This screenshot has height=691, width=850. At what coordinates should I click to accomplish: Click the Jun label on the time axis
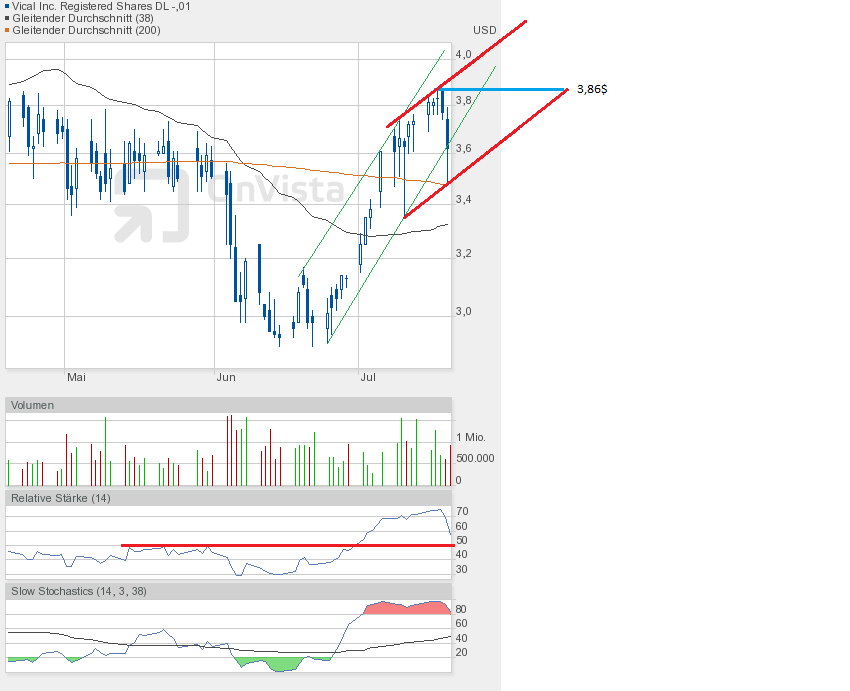tap(226, 377)
